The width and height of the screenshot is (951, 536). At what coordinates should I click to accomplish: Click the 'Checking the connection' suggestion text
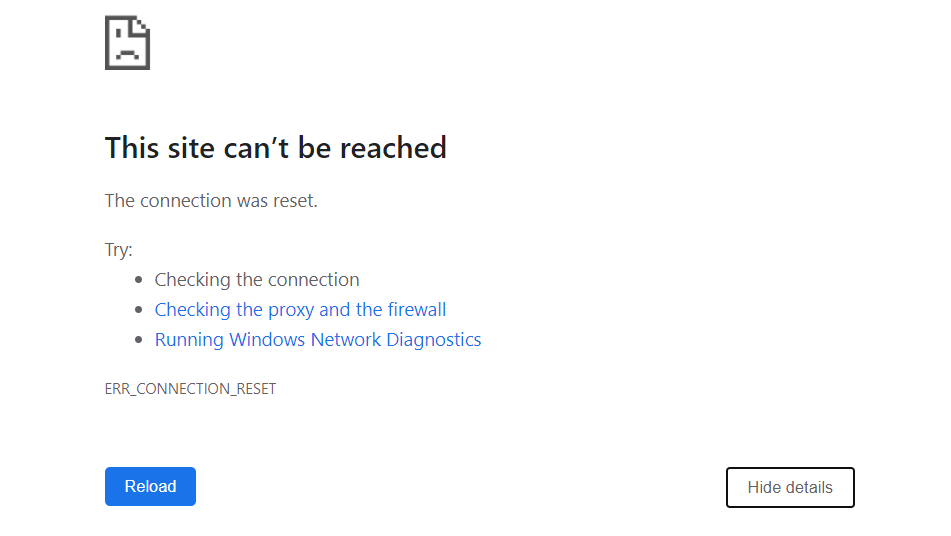(x=257, y=280)
